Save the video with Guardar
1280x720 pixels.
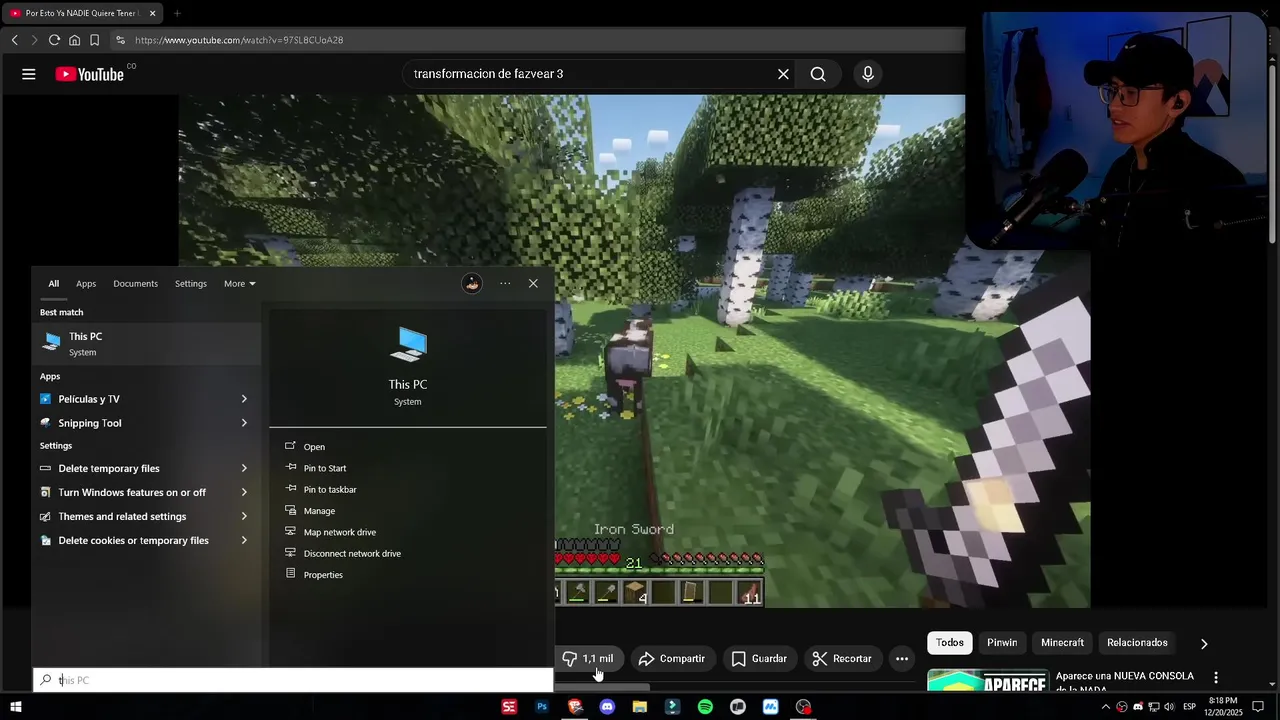pyautogui.click(x=759, y=658)
